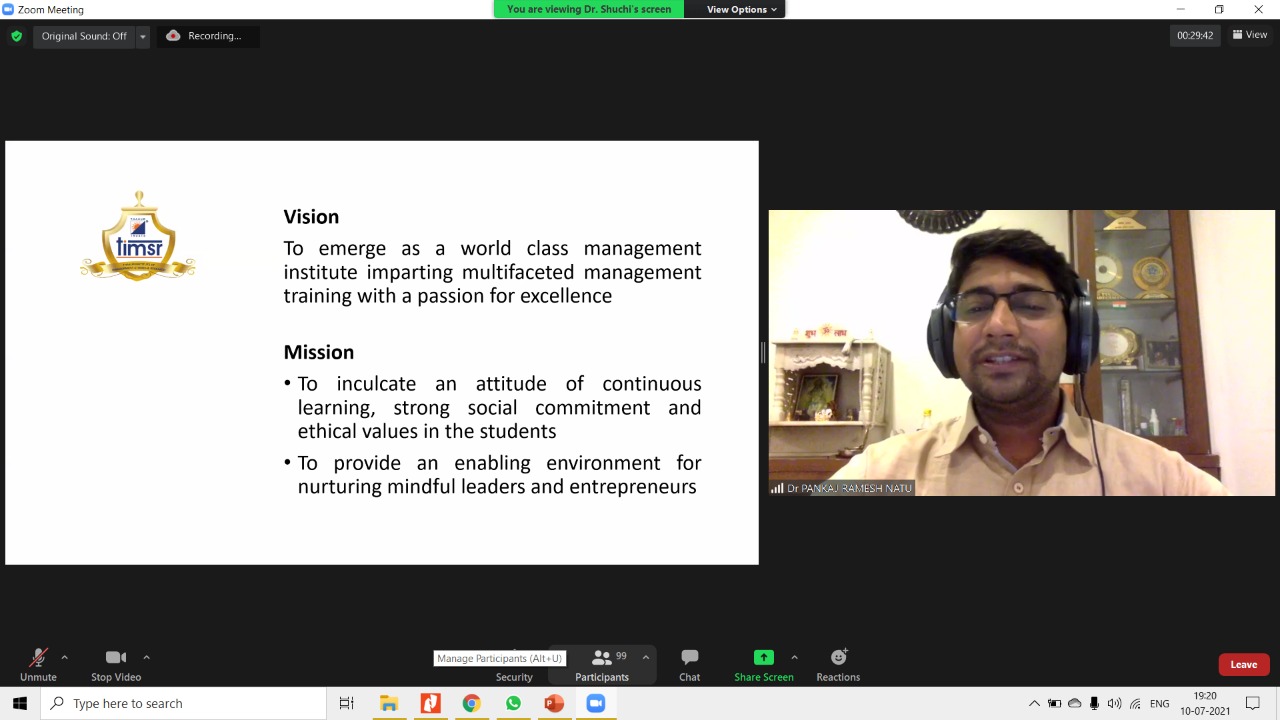Open the Participants panel
The width and height of the screenshot is (1280, 720).
click(x=602, y=665)
